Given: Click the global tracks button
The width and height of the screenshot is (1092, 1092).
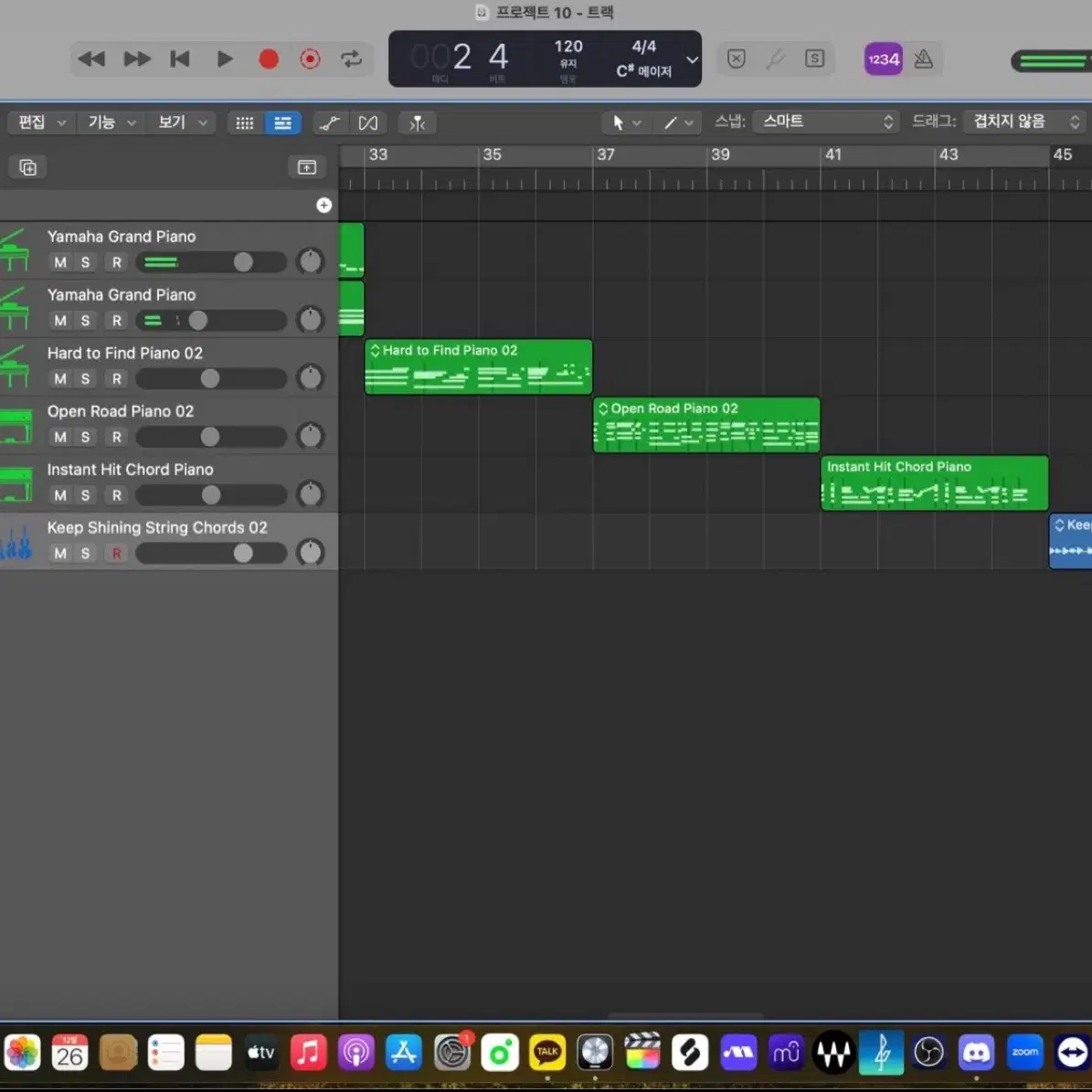Looking at the screenshot, I should tap(306, 167).
